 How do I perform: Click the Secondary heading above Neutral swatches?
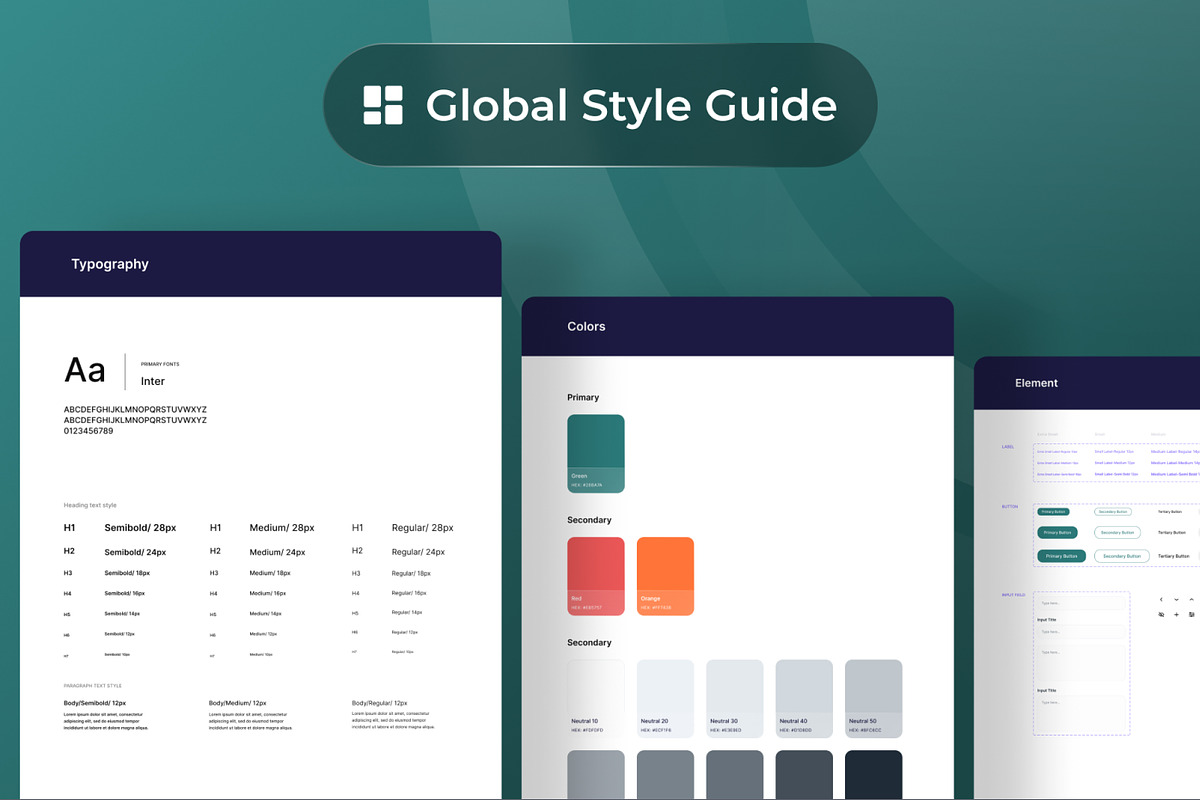[589, 642]
